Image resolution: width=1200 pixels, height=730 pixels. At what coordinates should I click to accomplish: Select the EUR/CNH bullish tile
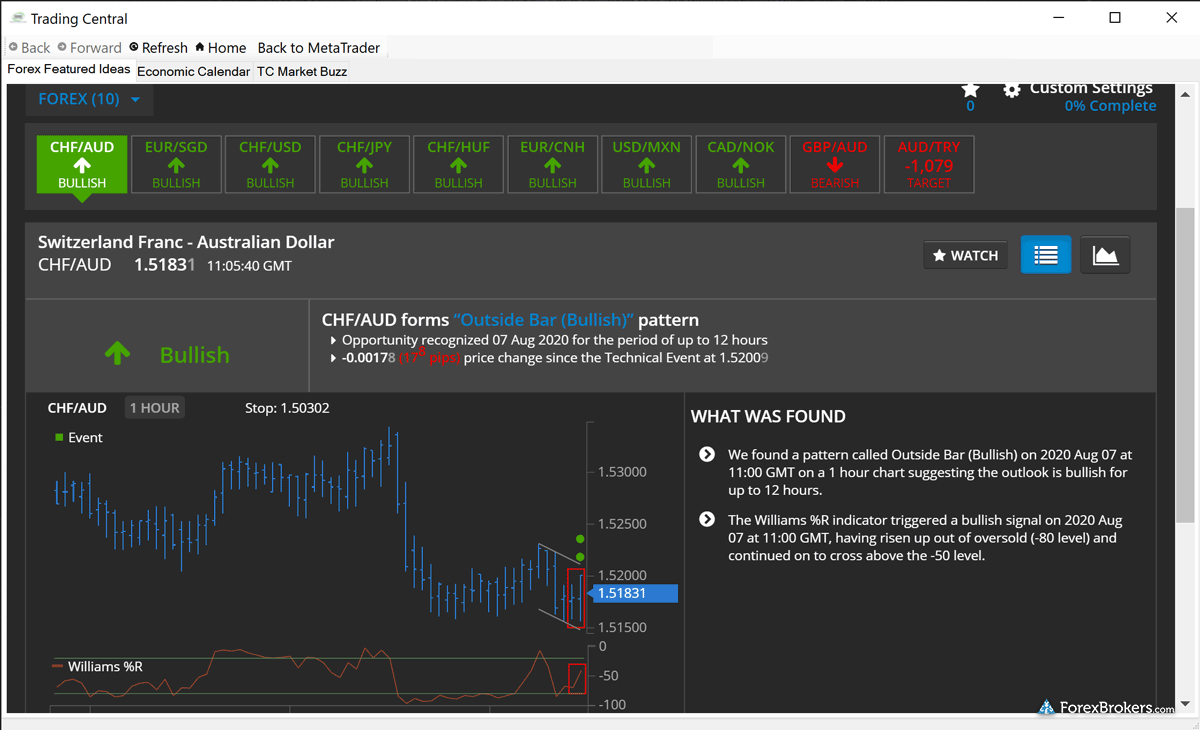[552, 164]
